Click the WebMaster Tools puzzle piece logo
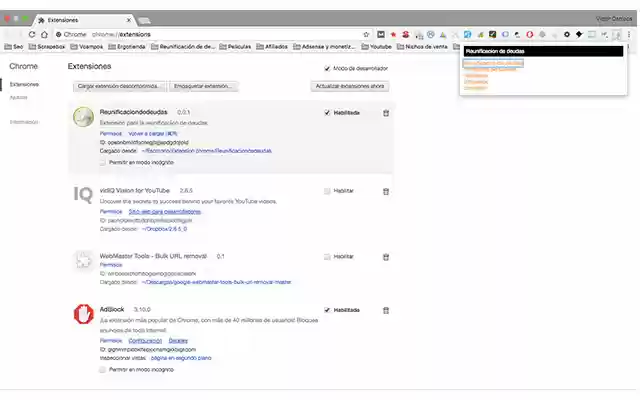The image size is (640, 400). [x=83, y=260]
